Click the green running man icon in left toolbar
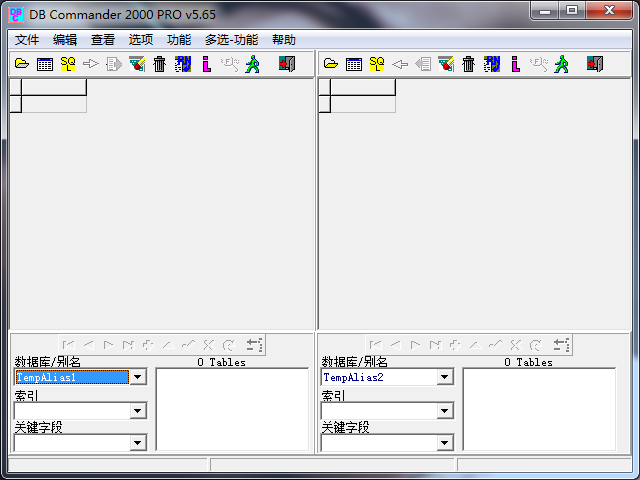This screenshot has width=640, height=480. [x=253, y=64]
